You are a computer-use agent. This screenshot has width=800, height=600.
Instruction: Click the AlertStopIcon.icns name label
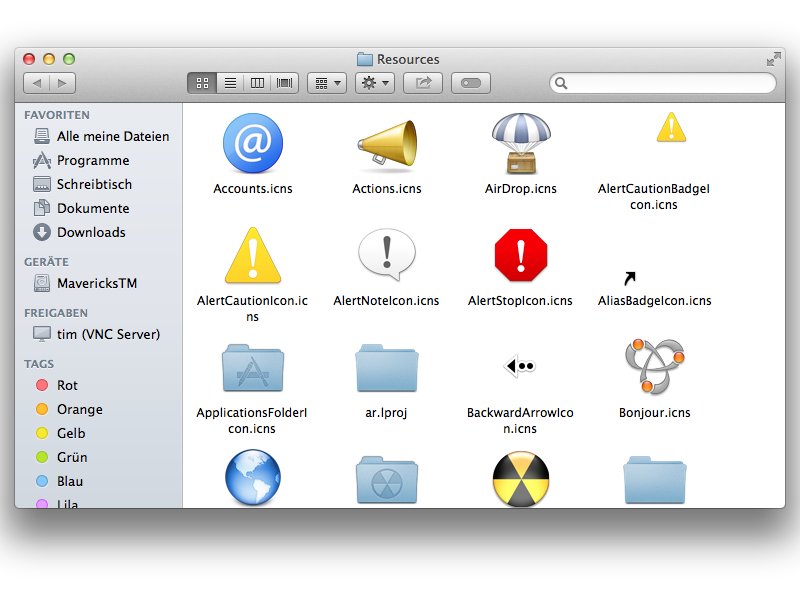click(520, 301)
